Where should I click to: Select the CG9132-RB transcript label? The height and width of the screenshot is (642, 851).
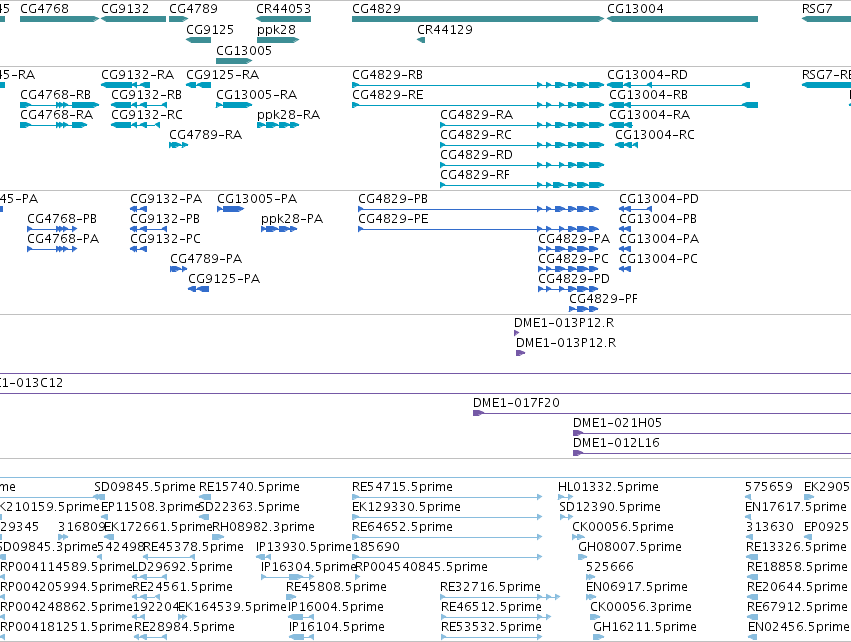pyautogui.click(x=147, y=94)
